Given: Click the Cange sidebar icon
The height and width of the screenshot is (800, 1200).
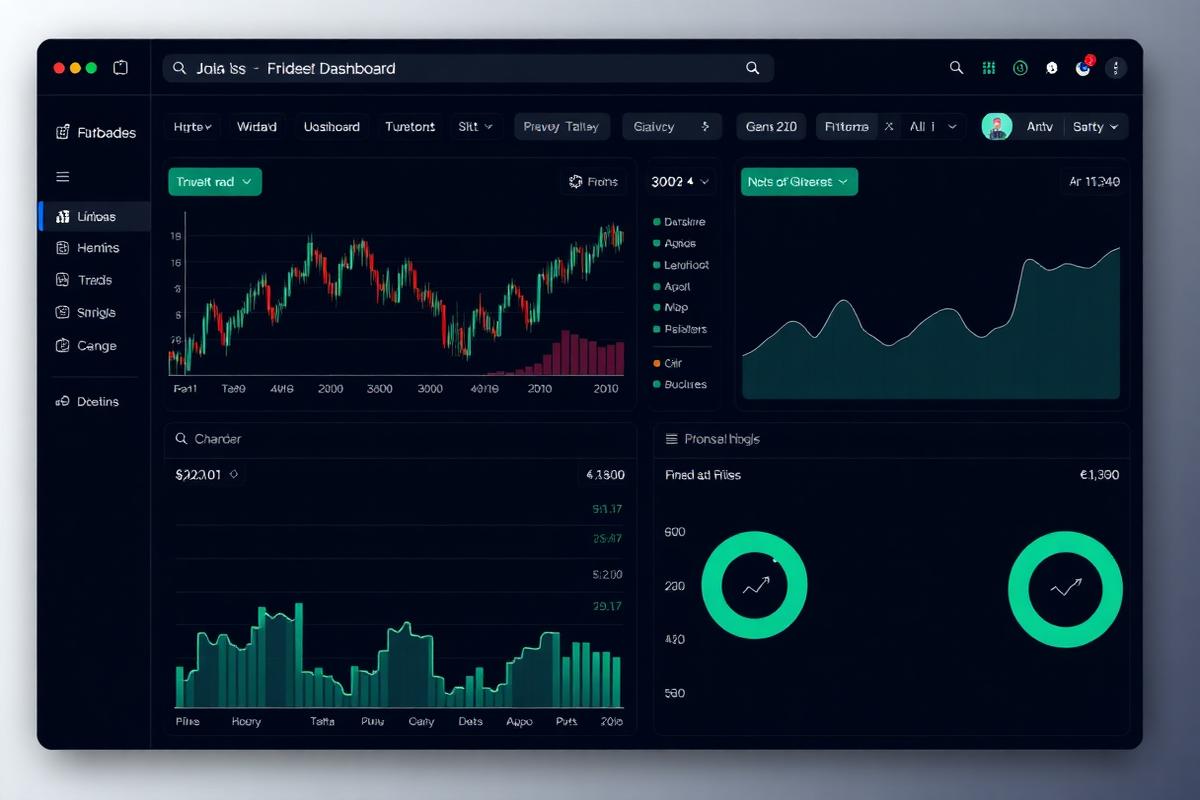Looking at the screenshot, I should (x=61, y=345).
